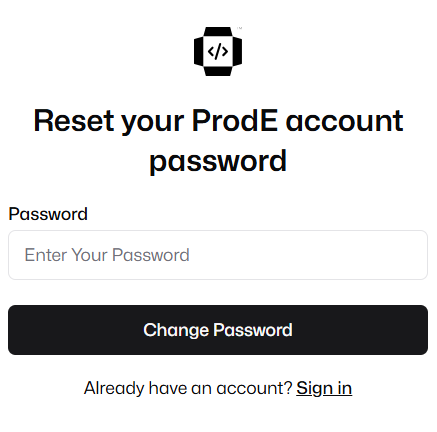Click the tiny trademark mark beside logo
This screenshot has width=437, height=432.
(240, 28)
